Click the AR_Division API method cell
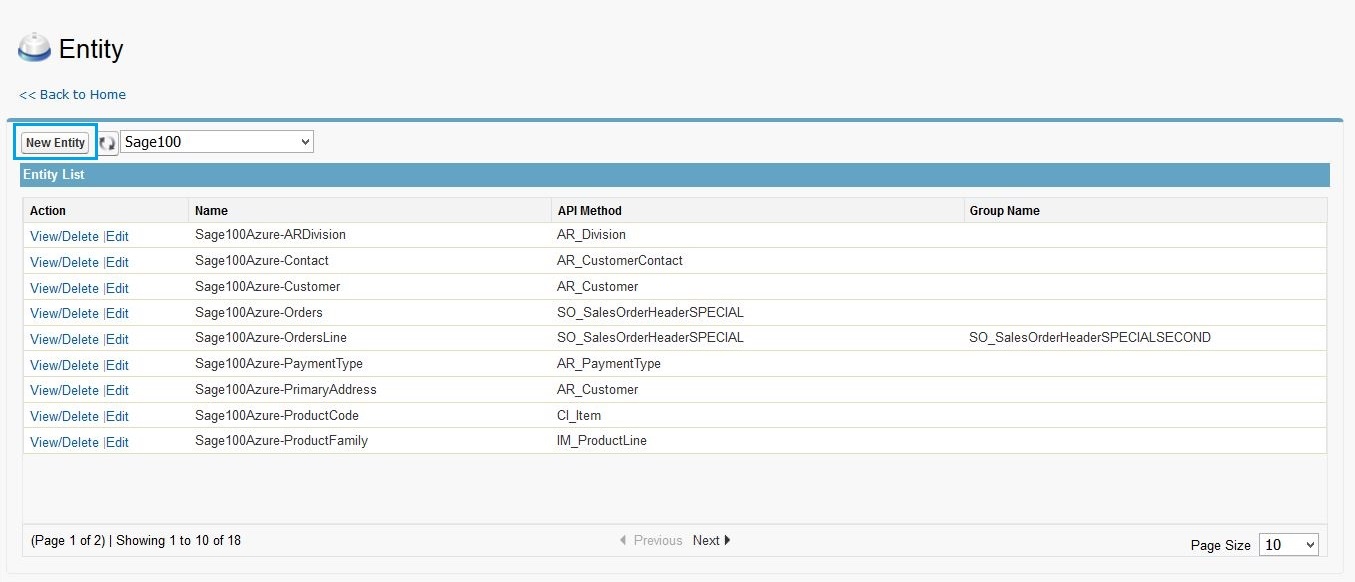Screen dimensions: 1355x582 tap(757, 235)
